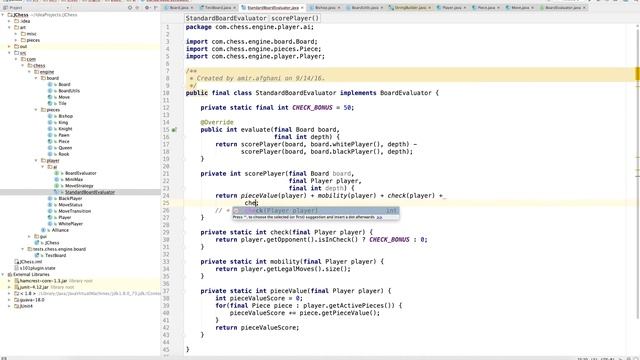The width and height of the screenshot is (640, 360).
Task: Collapse the External Libraries node
Action: coord(3,275)
